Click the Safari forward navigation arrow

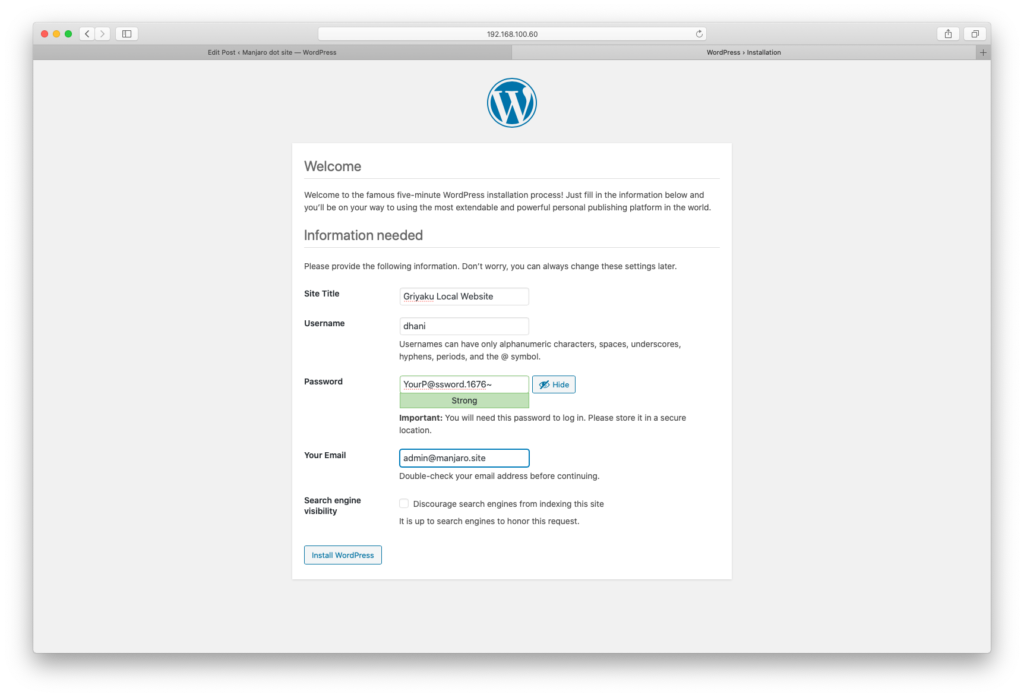pyautogui.click(x=103, y=34)
